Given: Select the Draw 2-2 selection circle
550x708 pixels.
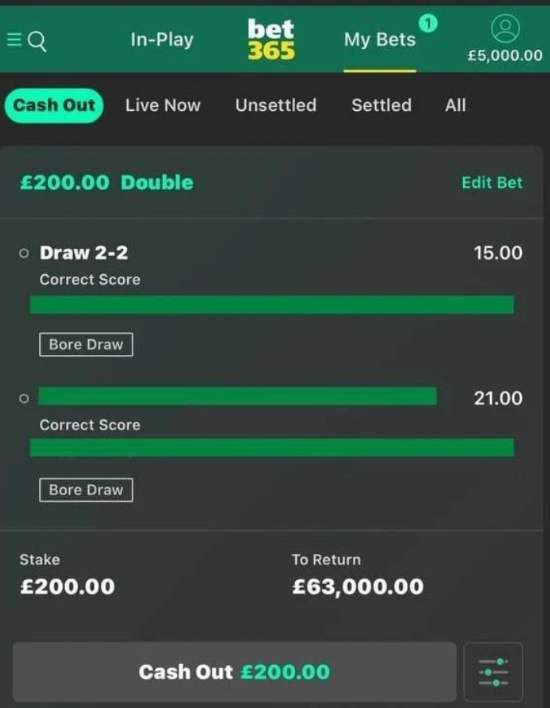Looking at the screenshot, I should [x=24, y=253].
